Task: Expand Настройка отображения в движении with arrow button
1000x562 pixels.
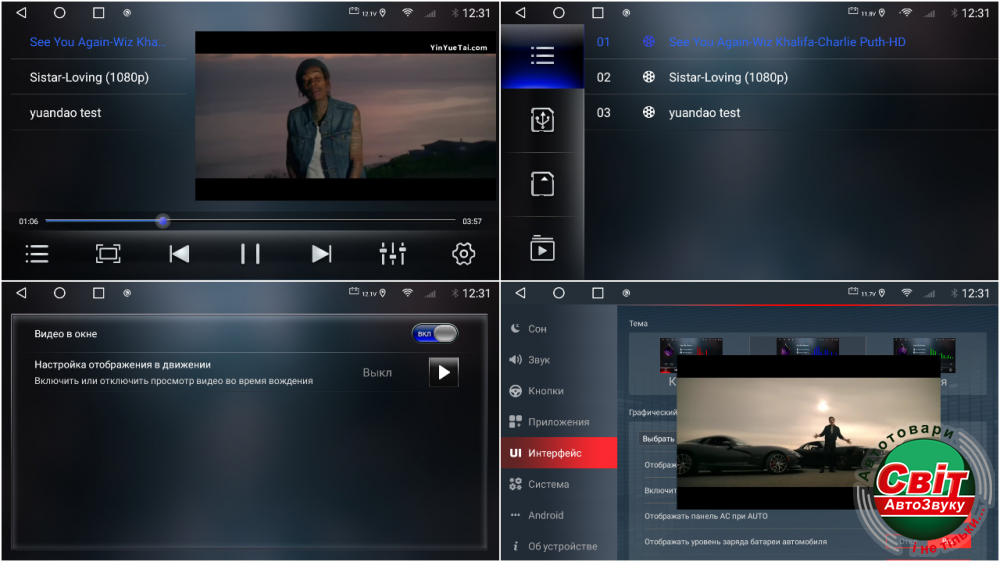Action: click(x=444, y=372)
